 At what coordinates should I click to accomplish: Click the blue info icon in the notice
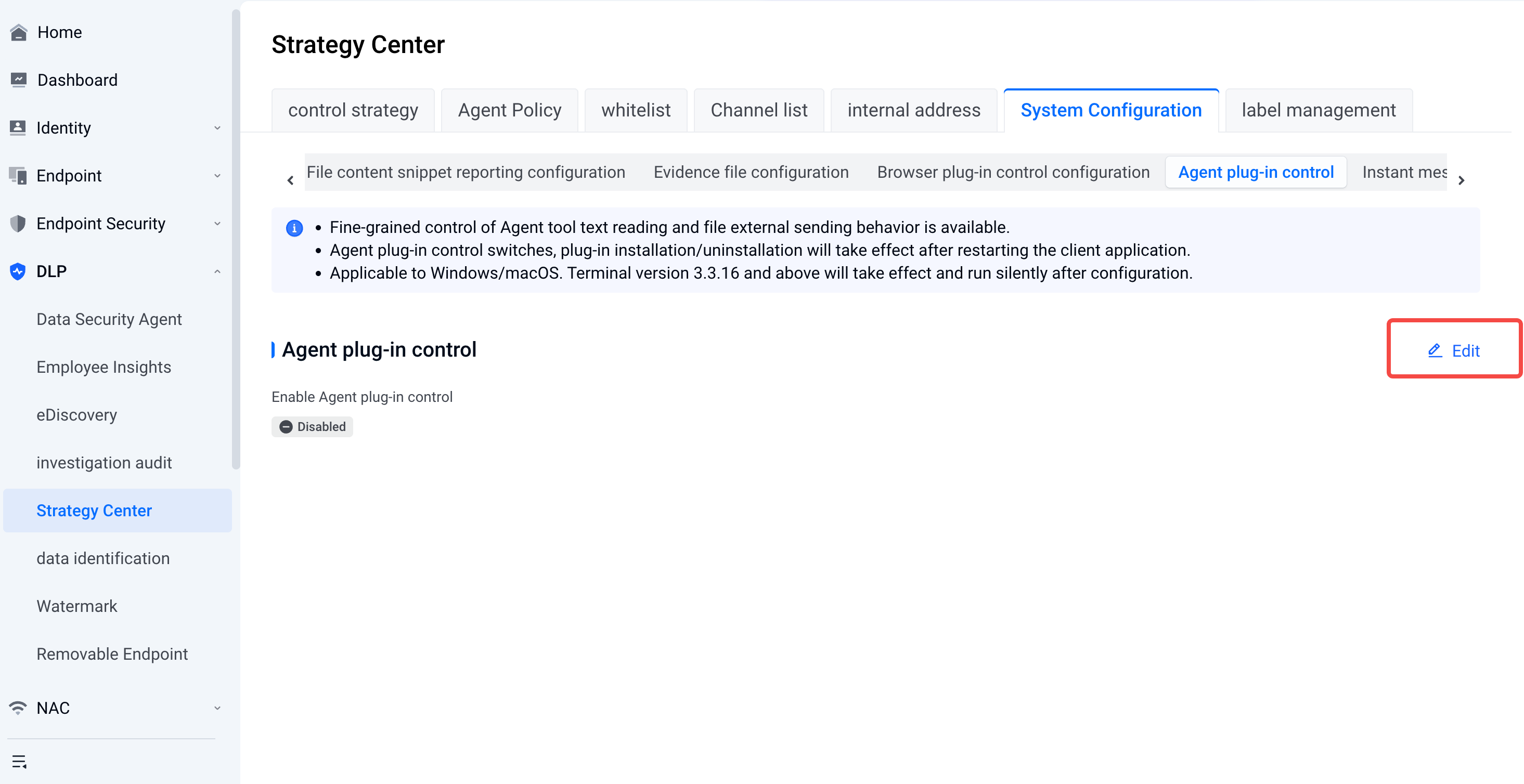point(294,228)
